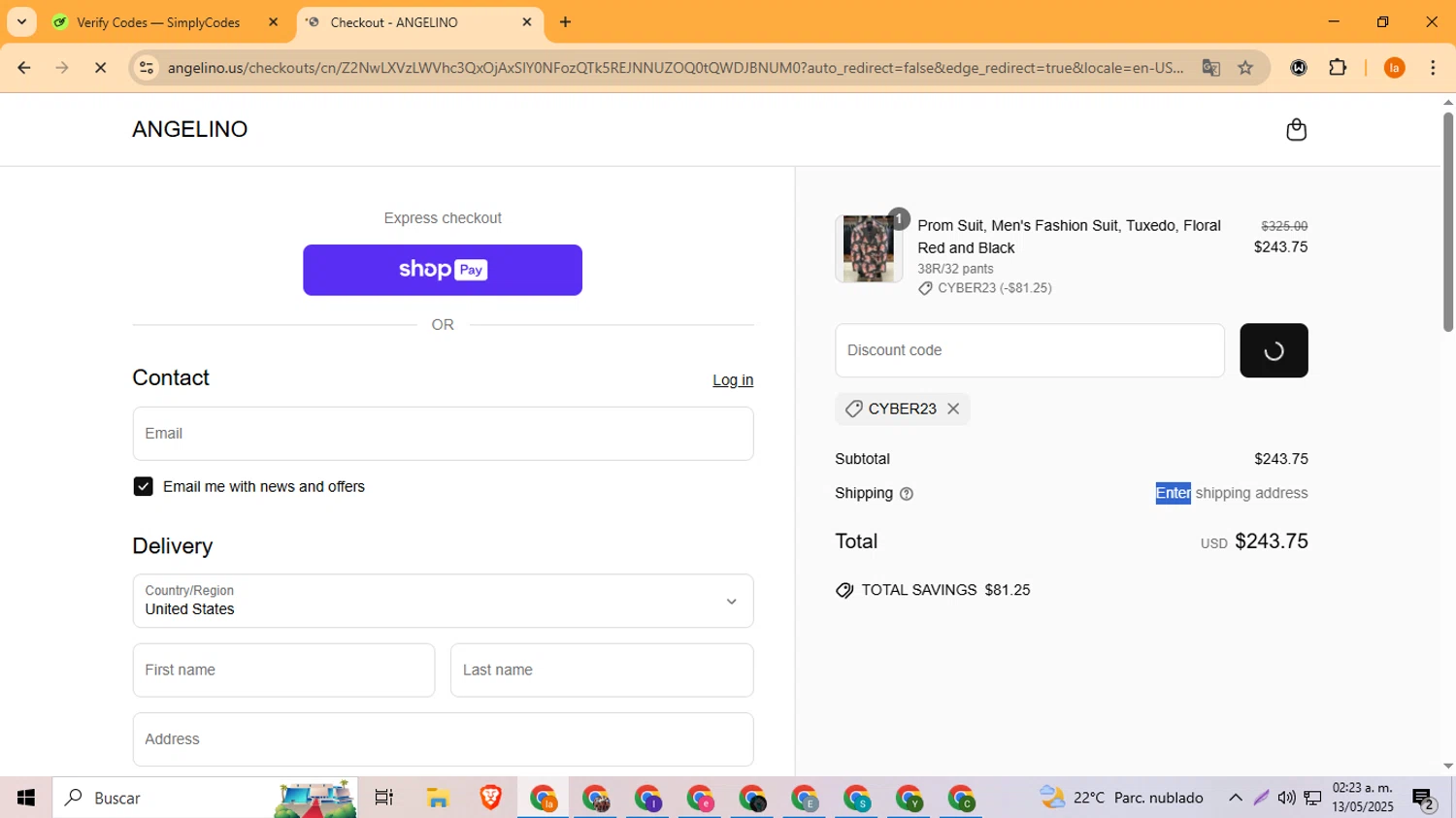Click the Shop Pay express checkout button
This screenshot has height=818, width=1456.
(443, 270)
